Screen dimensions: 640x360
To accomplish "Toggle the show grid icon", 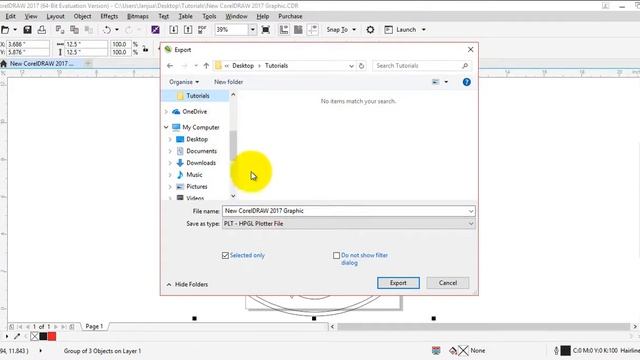I will [x=298, y=30].
